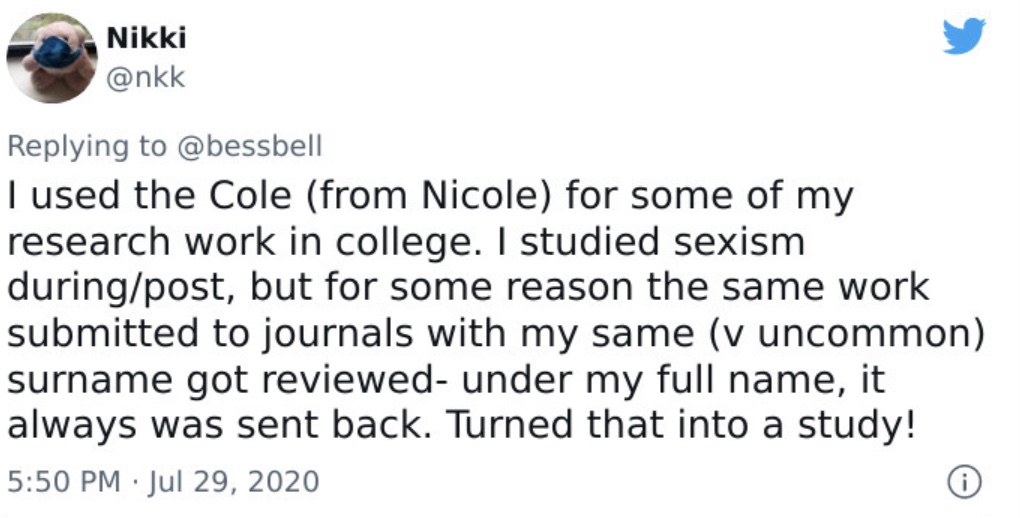Open the @nkk handle profile
The image size is (1020, 518).
click(146, 78)
